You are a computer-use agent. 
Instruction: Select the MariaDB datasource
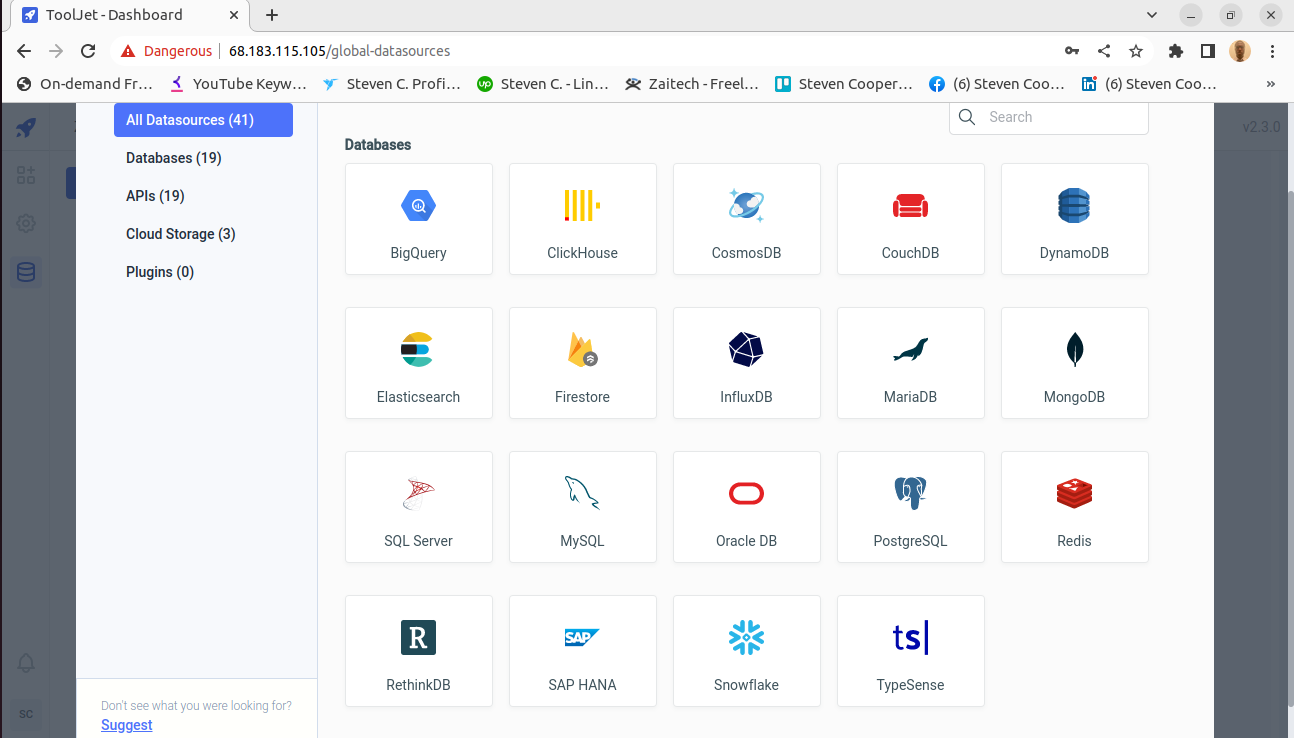911,363
